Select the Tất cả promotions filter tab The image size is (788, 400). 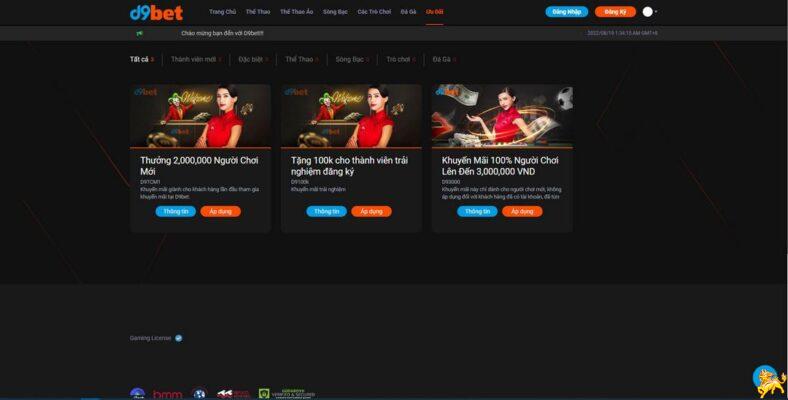click(142, 59)
